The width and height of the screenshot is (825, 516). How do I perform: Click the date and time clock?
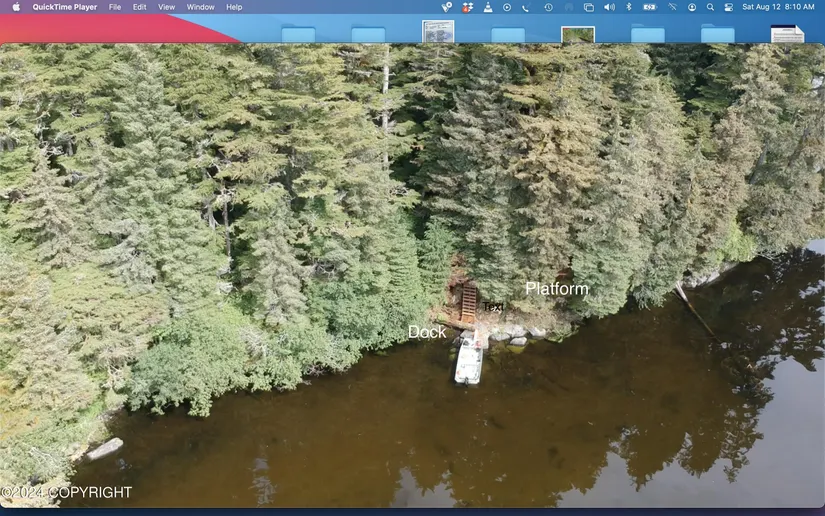point(778,7)
